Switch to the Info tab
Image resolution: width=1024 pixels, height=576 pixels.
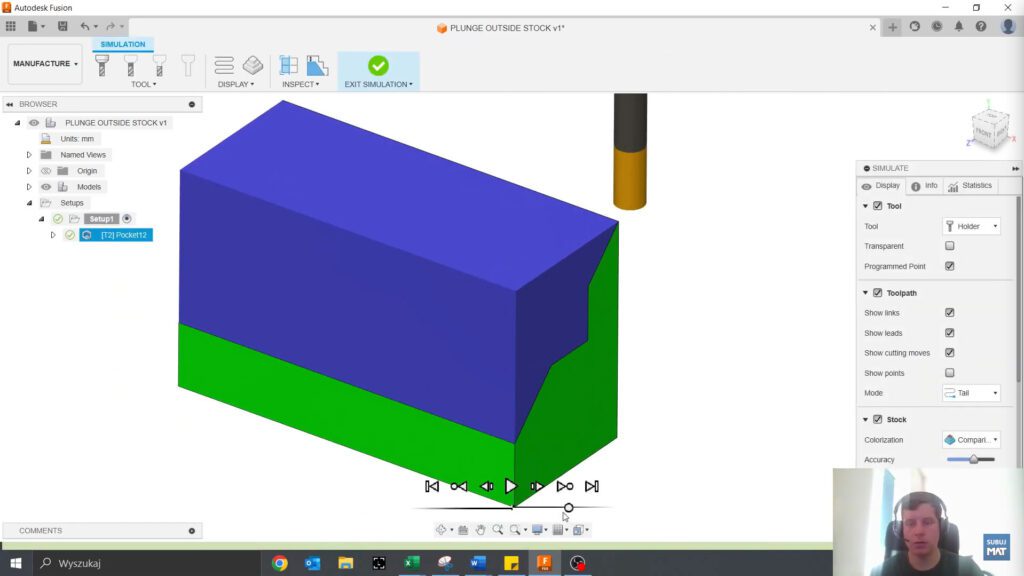pyautogui.click(x=924, y=185)
